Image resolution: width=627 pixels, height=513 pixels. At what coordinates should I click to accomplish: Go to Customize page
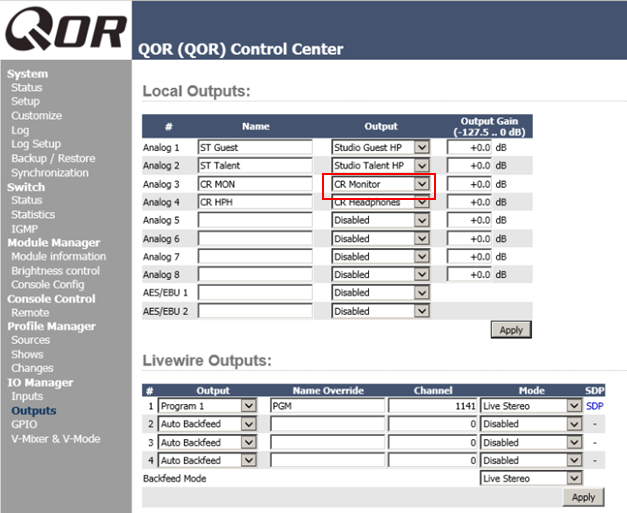36,116
